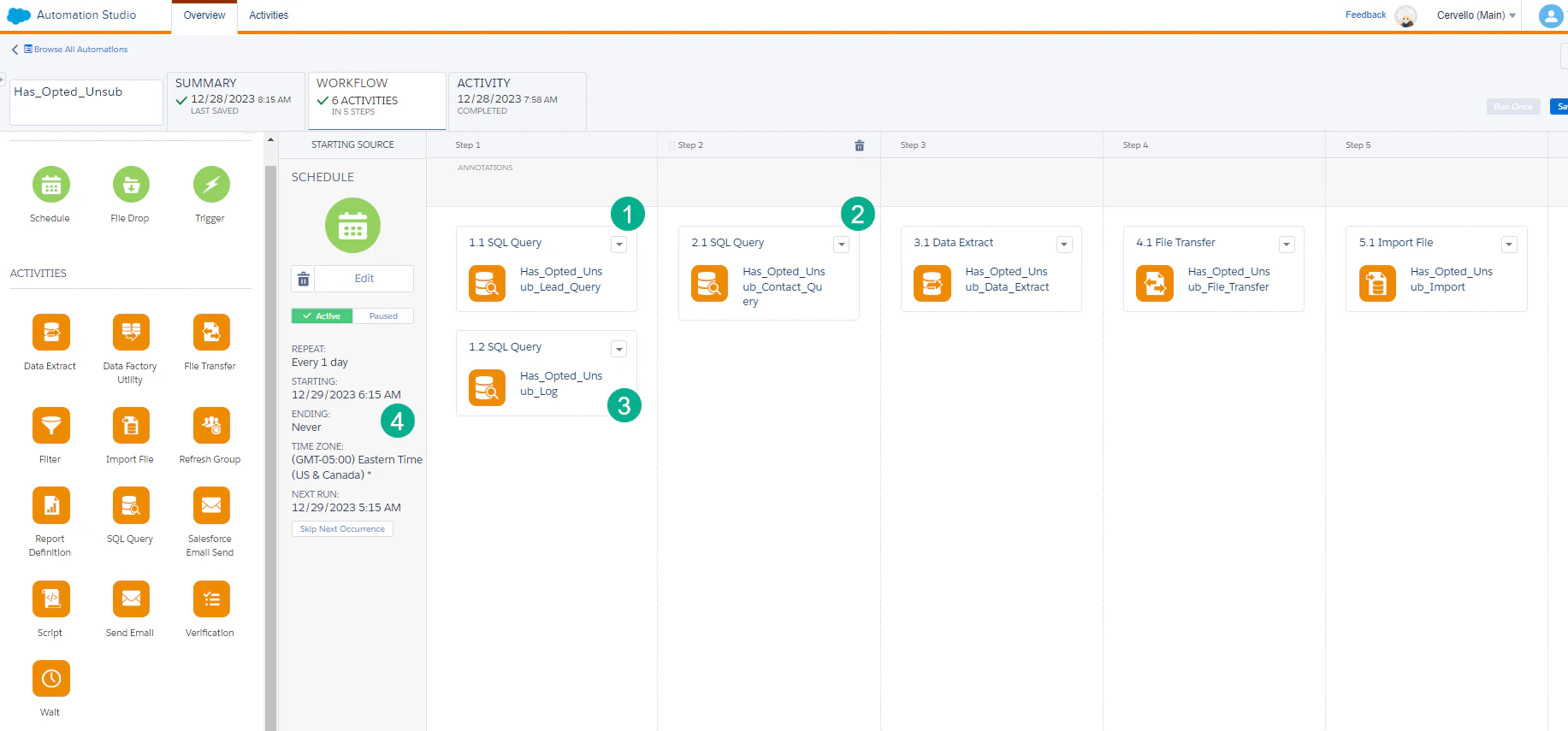Pick the Data Factory Utility activity icon
Viewport: 1568px width, 731px height.
click(x=131, y=332)
